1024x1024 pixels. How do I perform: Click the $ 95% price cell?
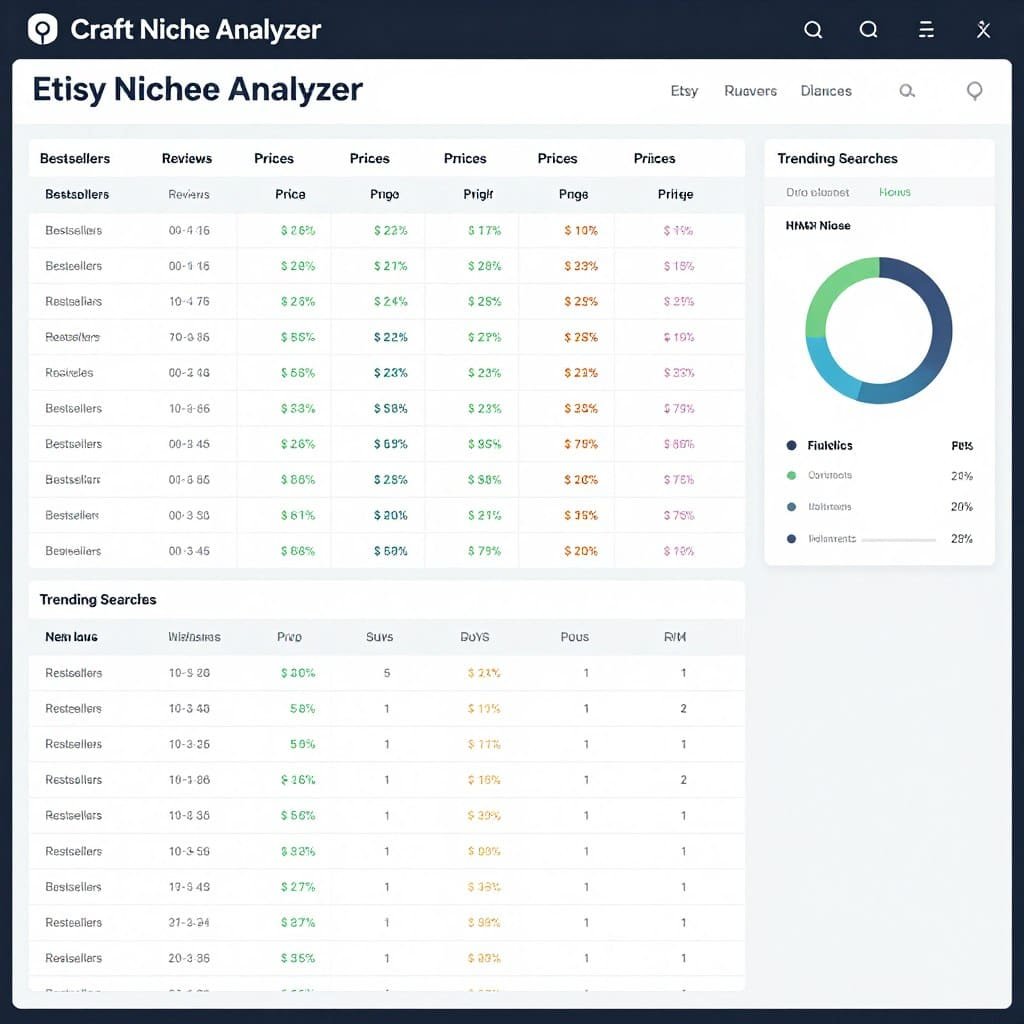(x=485, y=444)
